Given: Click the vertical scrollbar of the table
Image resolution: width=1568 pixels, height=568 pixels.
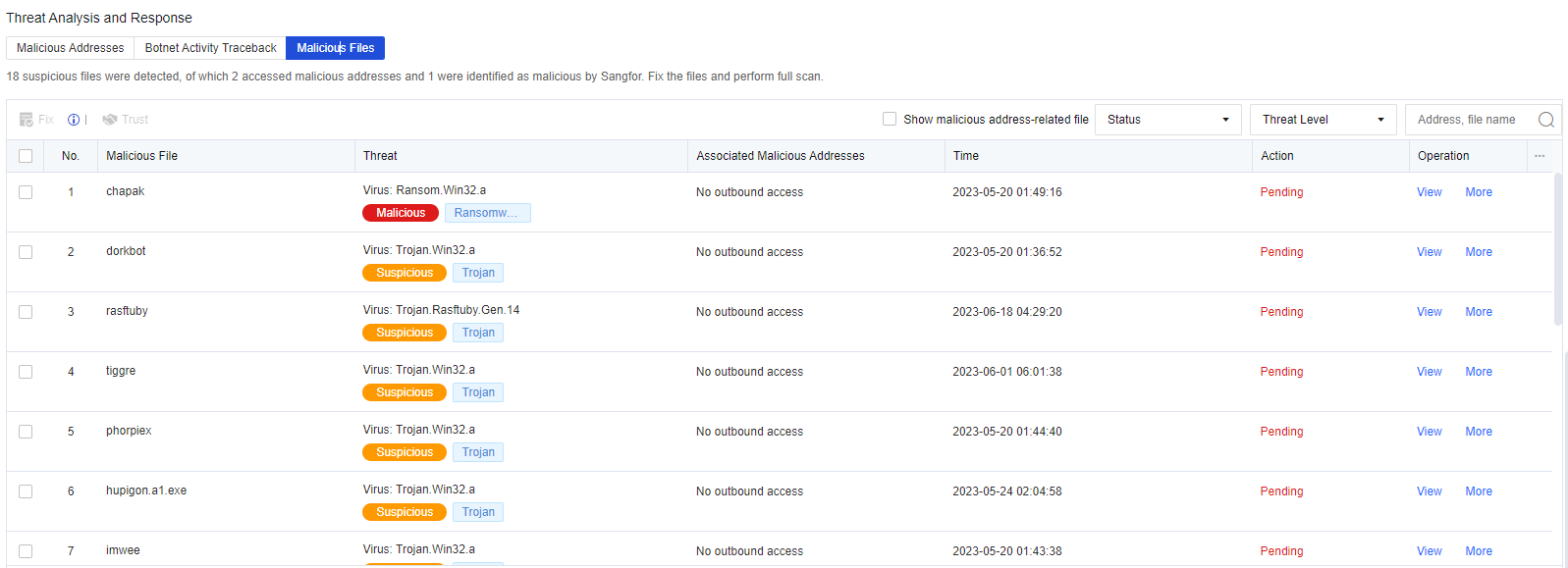Looking at the screenshot, I should point(1557,250).
